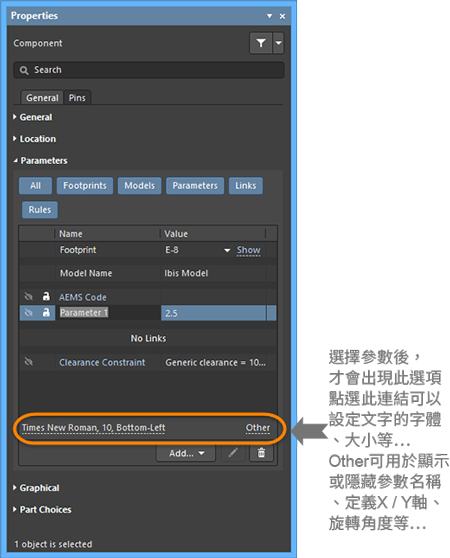The height and width of the screenshot is (558, 450).
Task: Open the Properties panel options arrow
Action: point(269,16)
